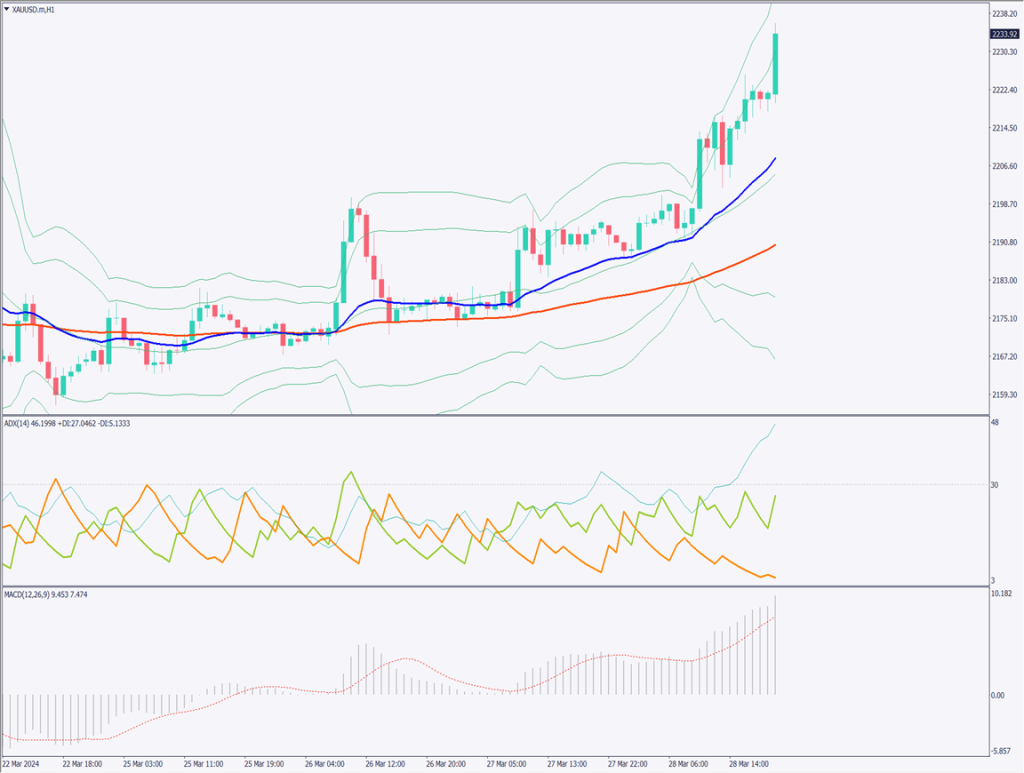Click the tallest MACD histogram bar
Viewport: 1024px width, 773px height.
pos(776,645)
